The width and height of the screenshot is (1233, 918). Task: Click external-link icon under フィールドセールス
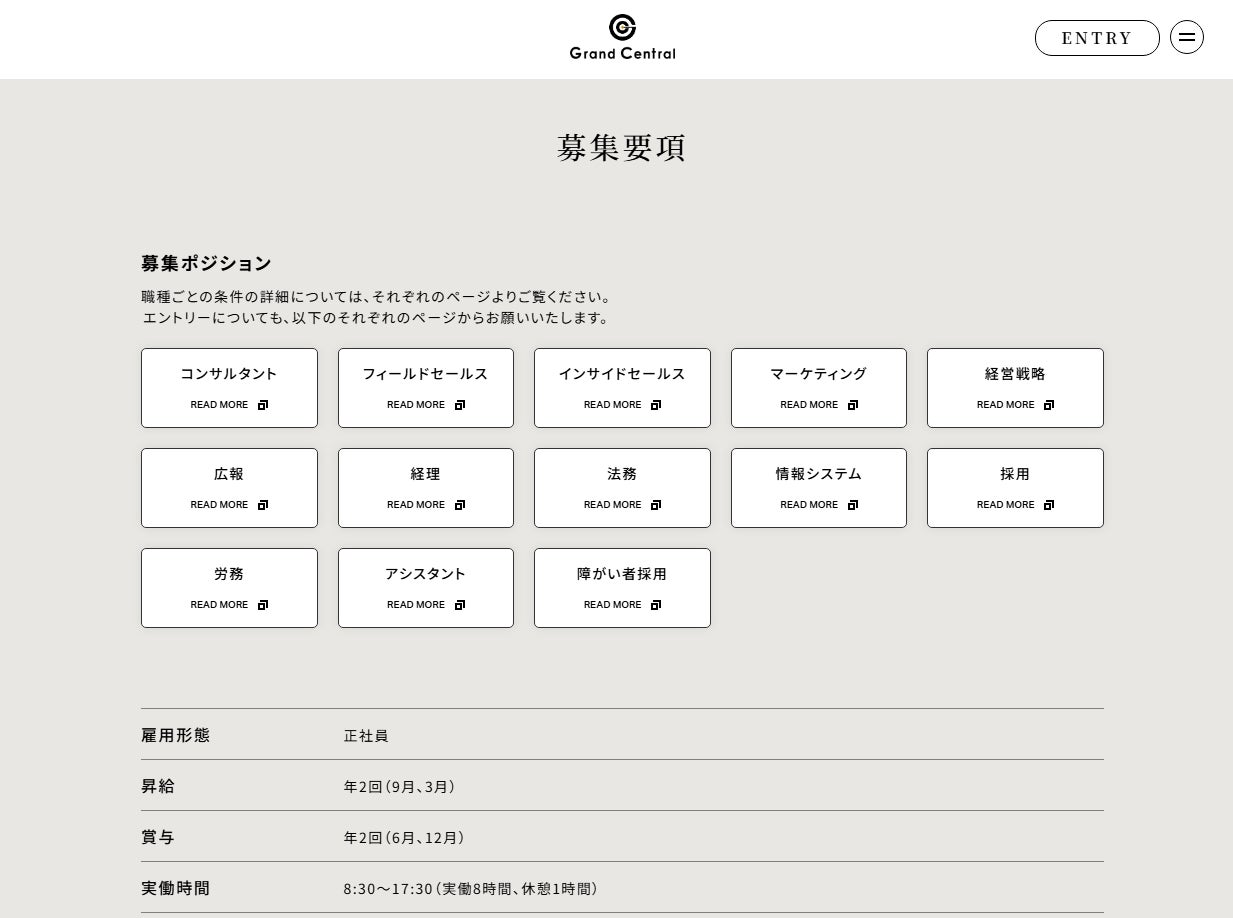(x=460, y=405)
